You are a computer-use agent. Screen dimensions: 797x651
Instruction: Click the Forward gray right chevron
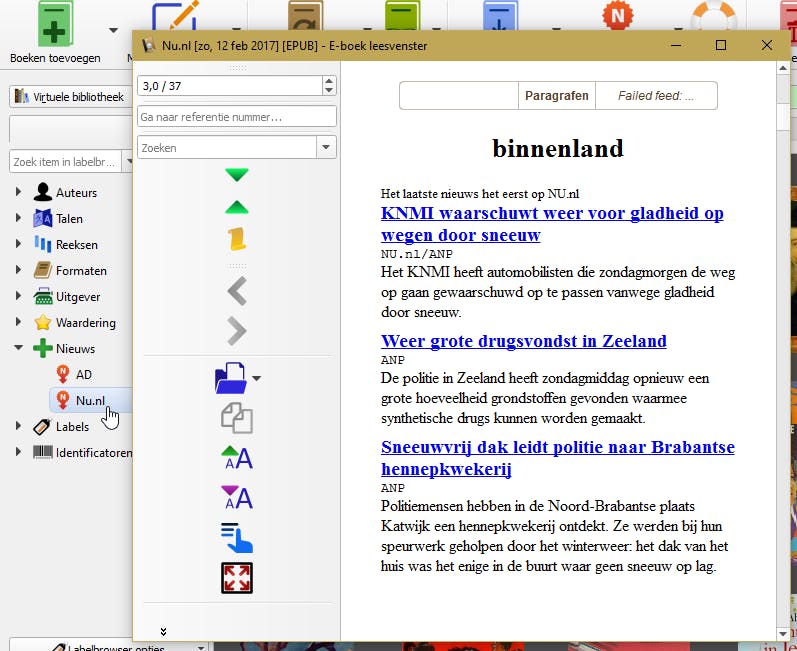(237, 331)
